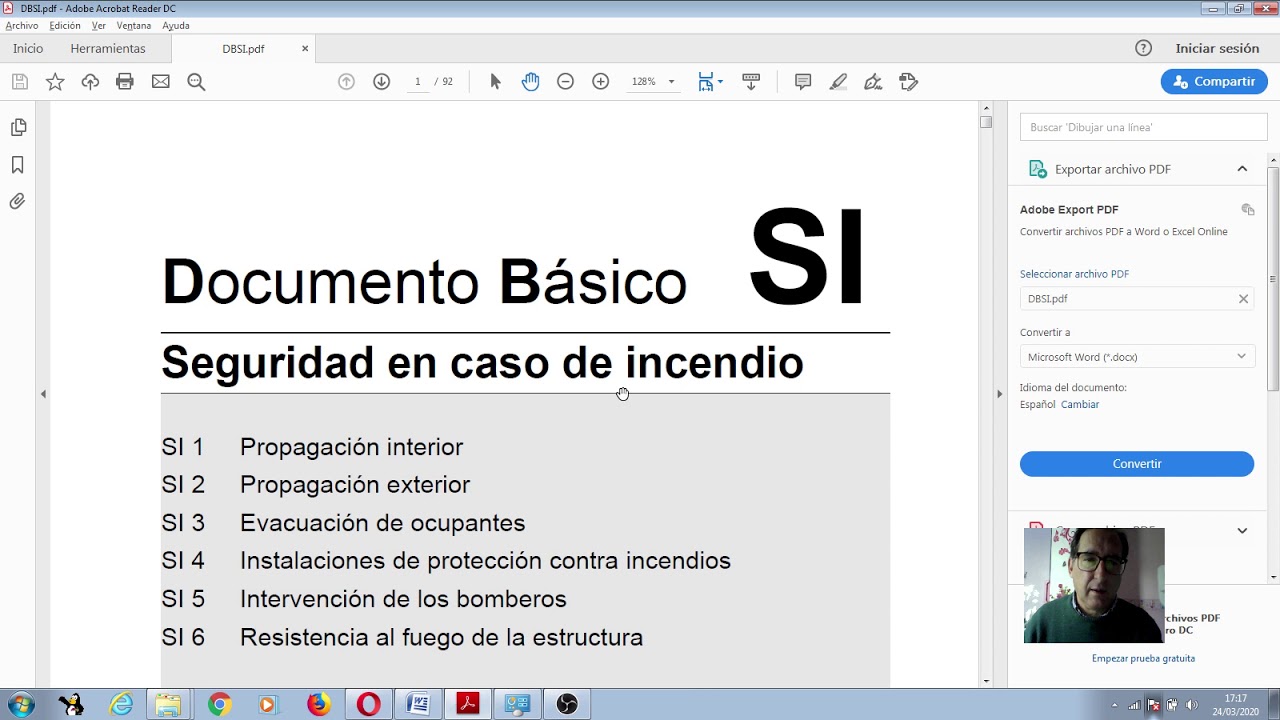Go to next page arrow
The height and width of the screenshot is (720, 1280).
[381, 82]
